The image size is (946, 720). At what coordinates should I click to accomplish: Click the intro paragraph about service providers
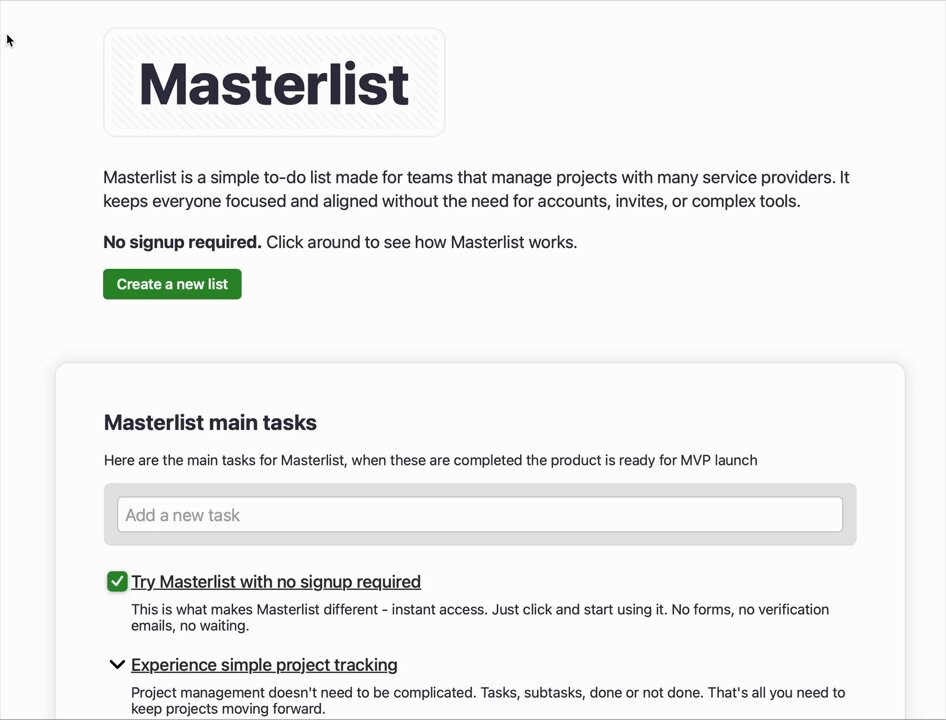tap(476, 189)
